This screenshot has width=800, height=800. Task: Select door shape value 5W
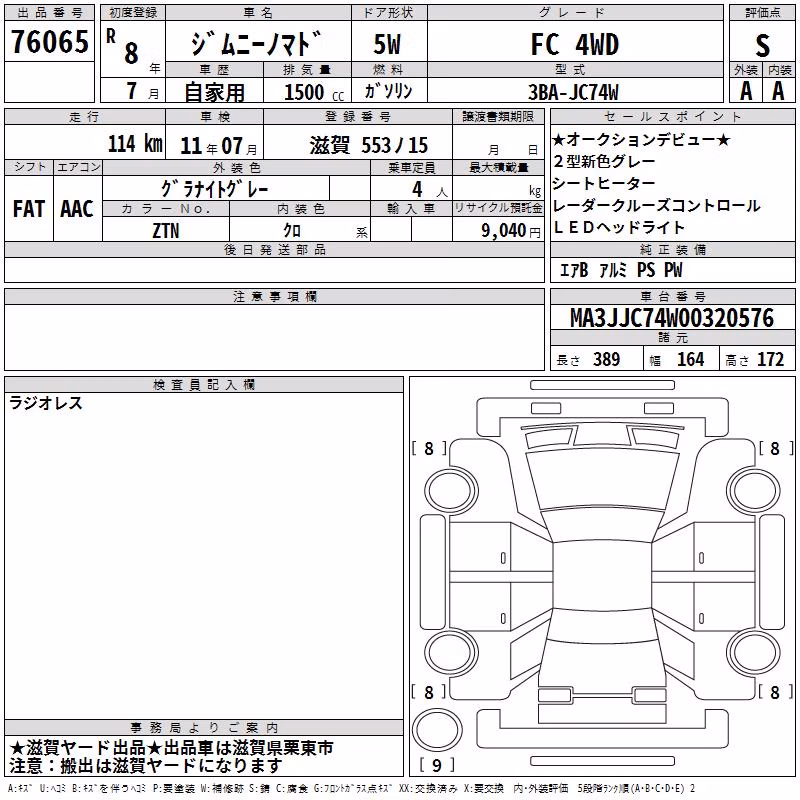tap(388, 44)
